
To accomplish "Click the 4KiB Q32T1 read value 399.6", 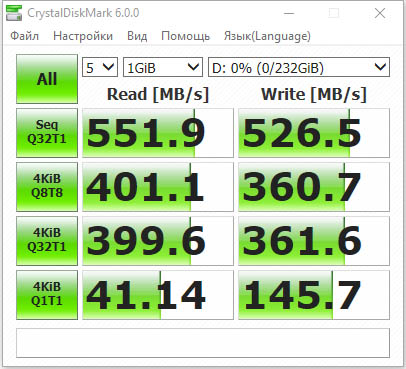I will [158, 241].
